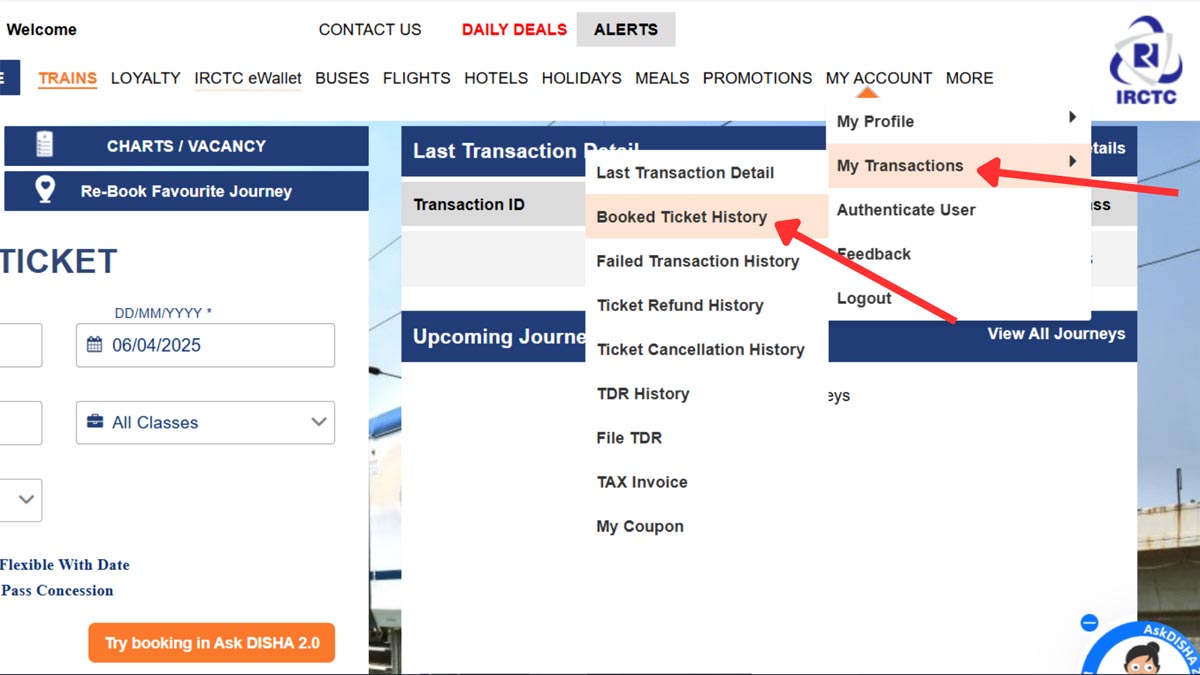1200x675 pixels.
Task: Click the blue minimize circle above AskDISHA
Action: (1088, 622)
